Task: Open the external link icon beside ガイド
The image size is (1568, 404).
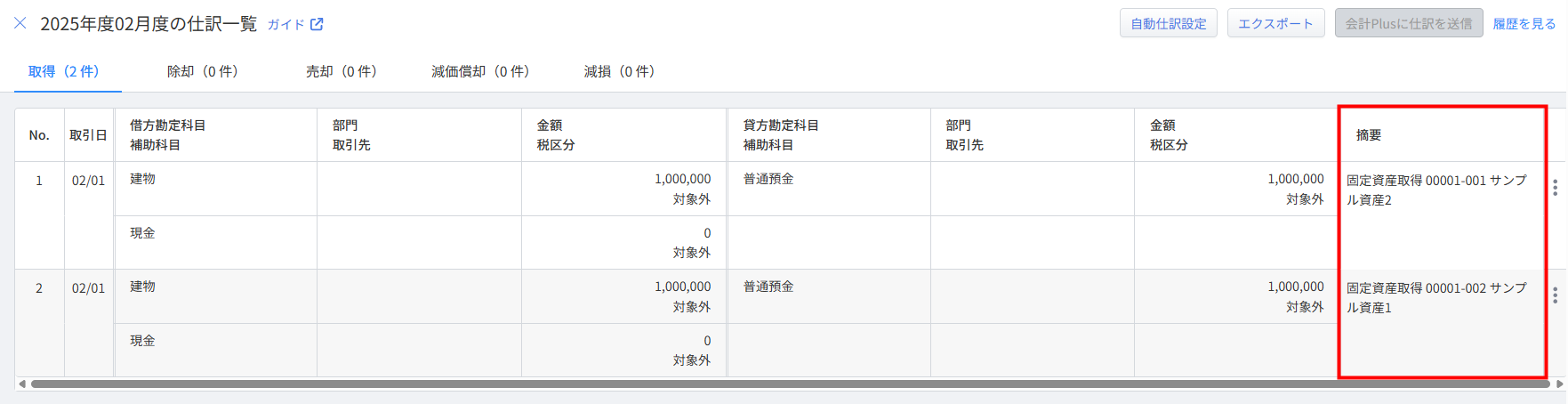Action: click(317, 24)
